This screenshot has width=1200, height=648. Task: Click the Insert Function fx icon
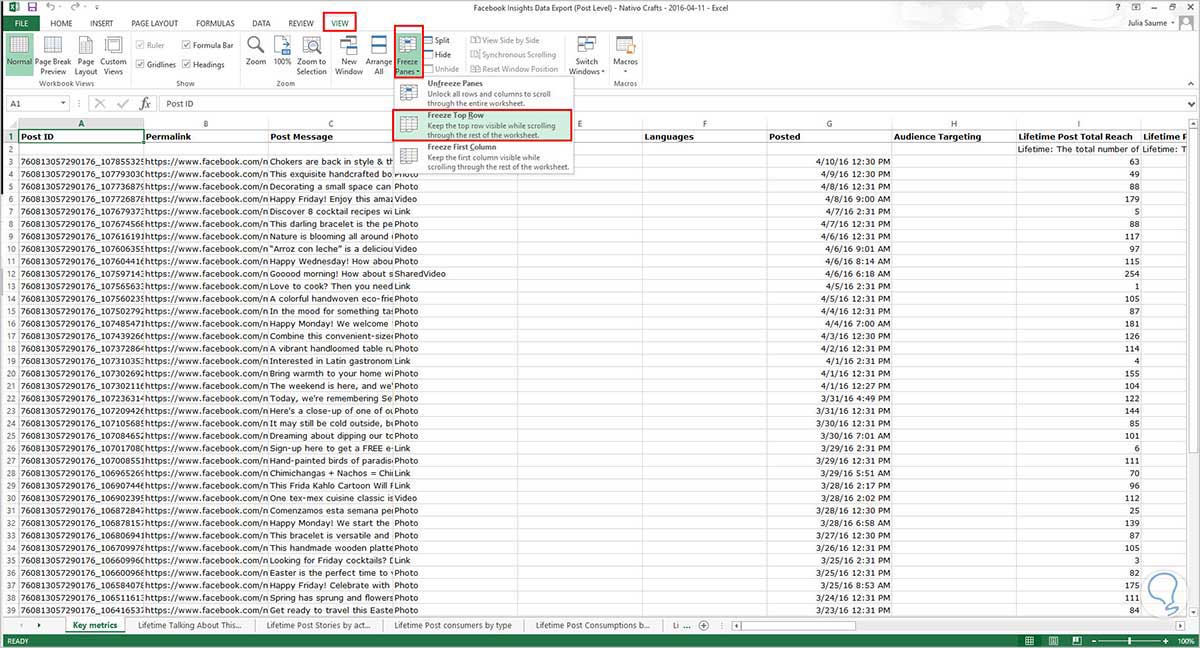coord(145,103)
